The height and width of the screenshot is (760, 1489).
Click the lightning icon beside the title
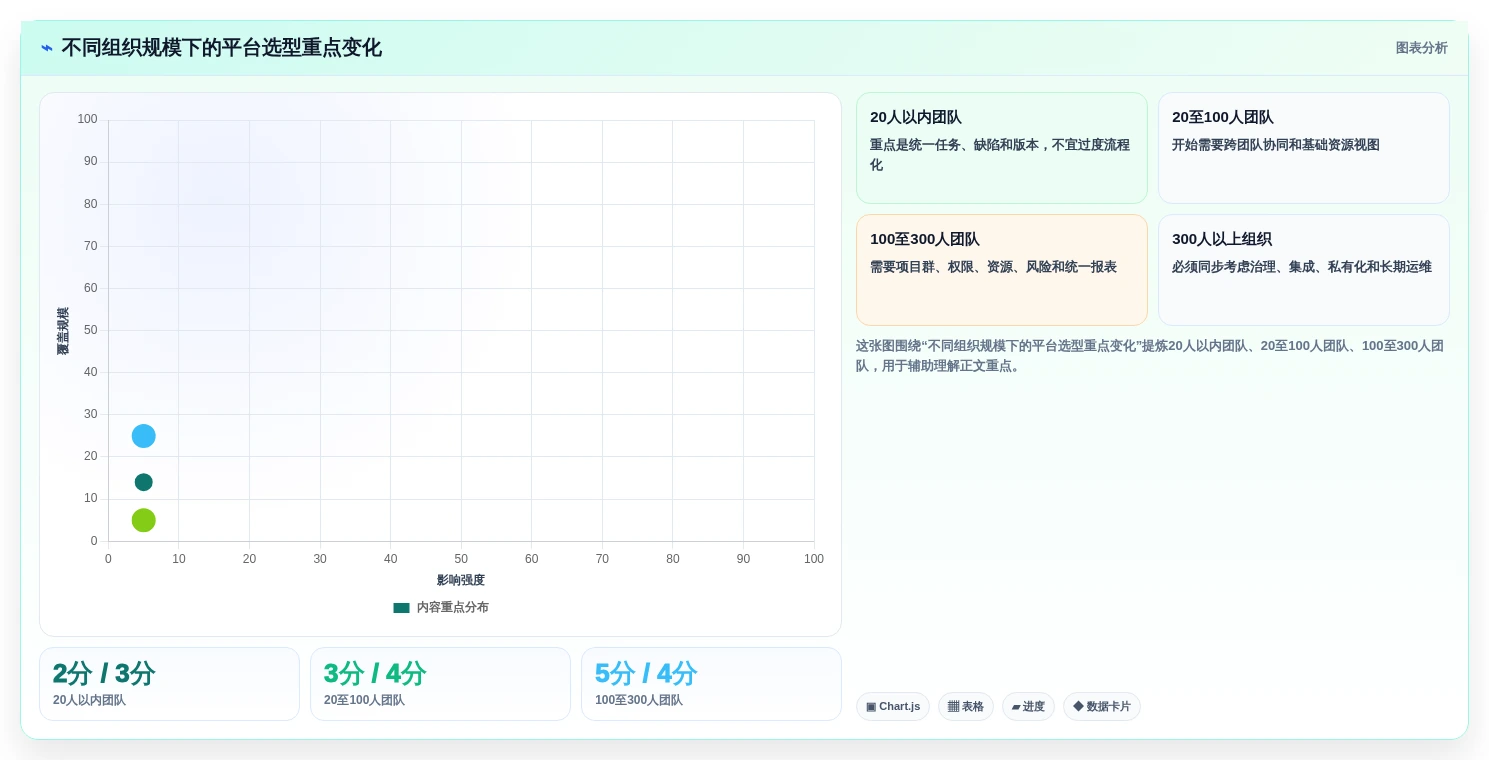(x=47, y=48)
